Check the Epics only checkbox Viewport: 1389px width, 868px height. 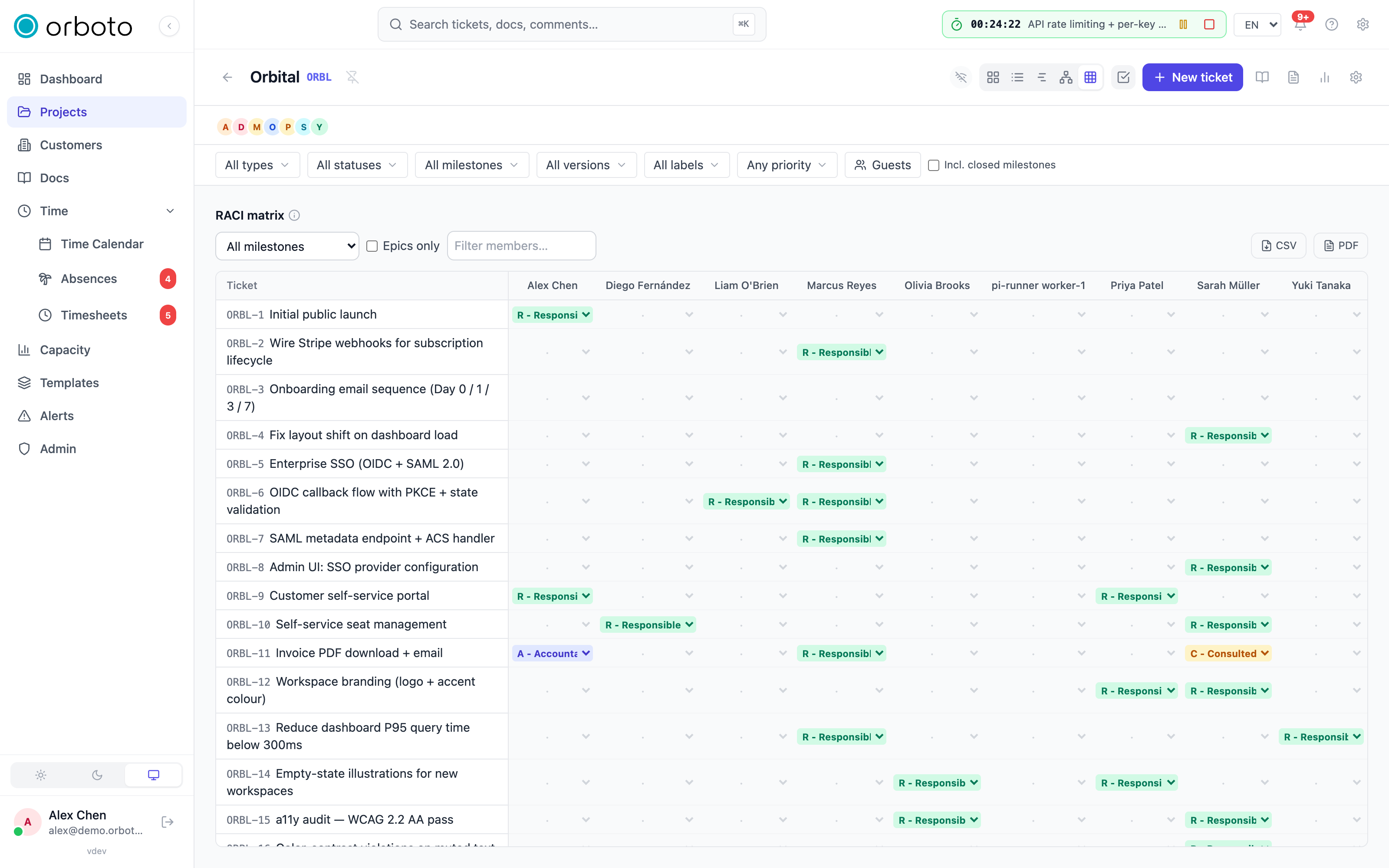(372, 246)
